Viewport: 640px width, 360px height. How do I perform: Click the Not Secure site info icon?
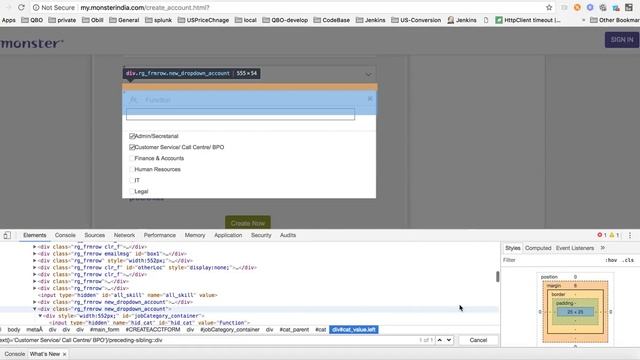coord(36,7)
